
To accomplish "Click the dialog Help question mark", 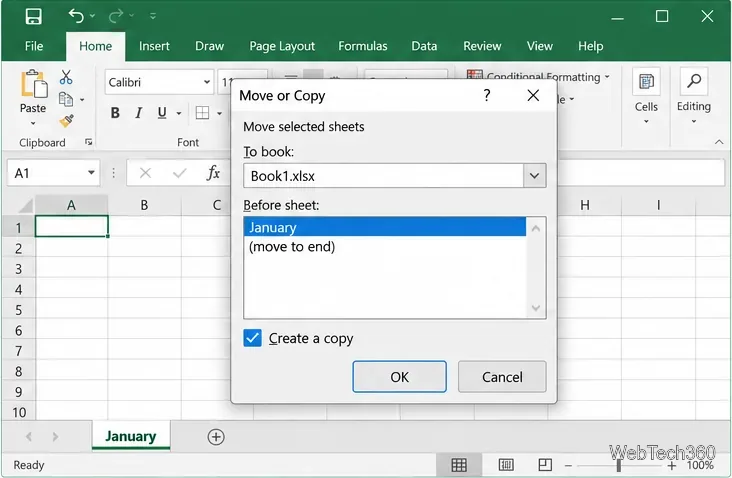I will point(486,95).
